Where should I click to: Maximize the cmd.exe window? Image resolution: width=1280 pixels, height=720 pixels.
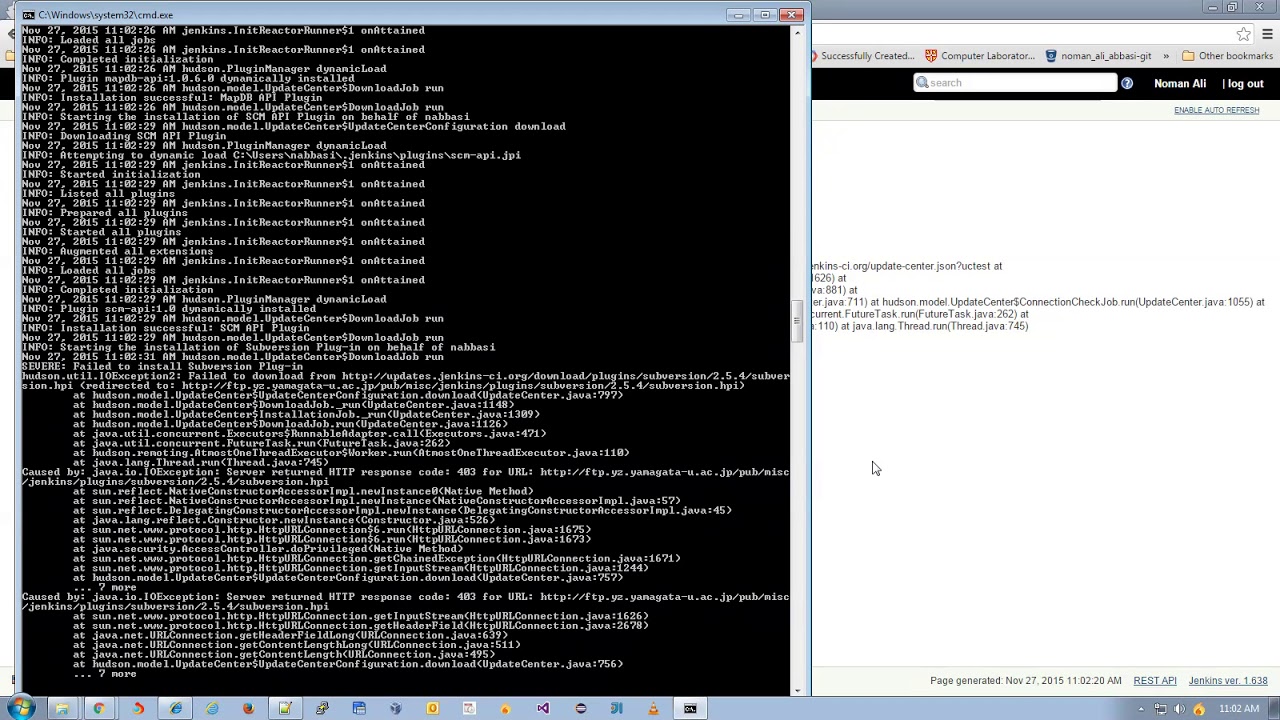[765, 15]
